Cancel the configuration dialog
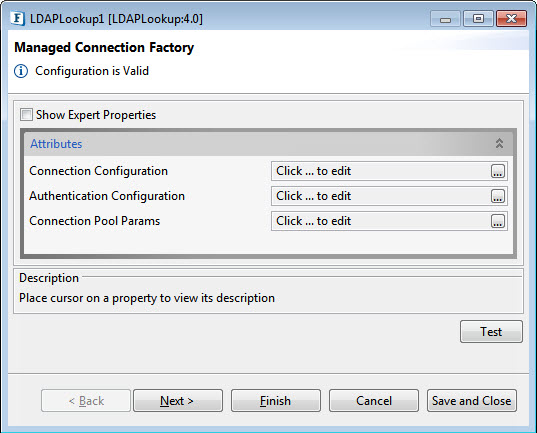 click(374, 400)
